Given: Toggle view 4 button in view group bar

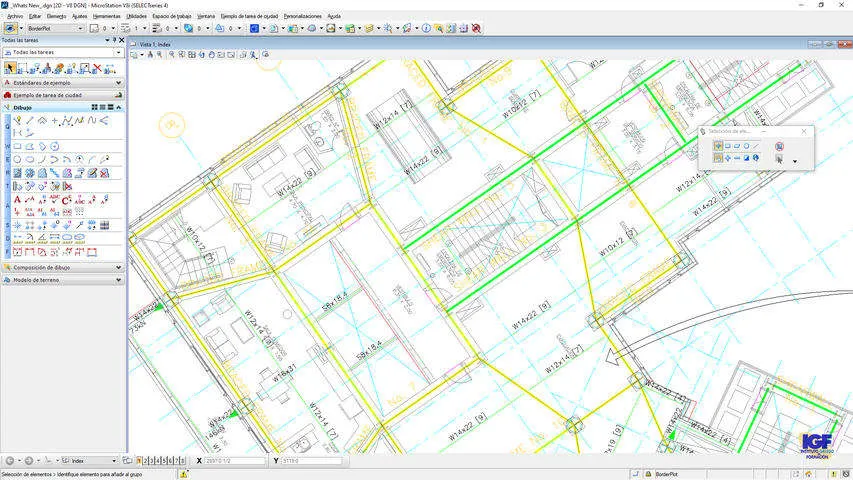Looking at the screenshot, I should click(x=158, y=460).
